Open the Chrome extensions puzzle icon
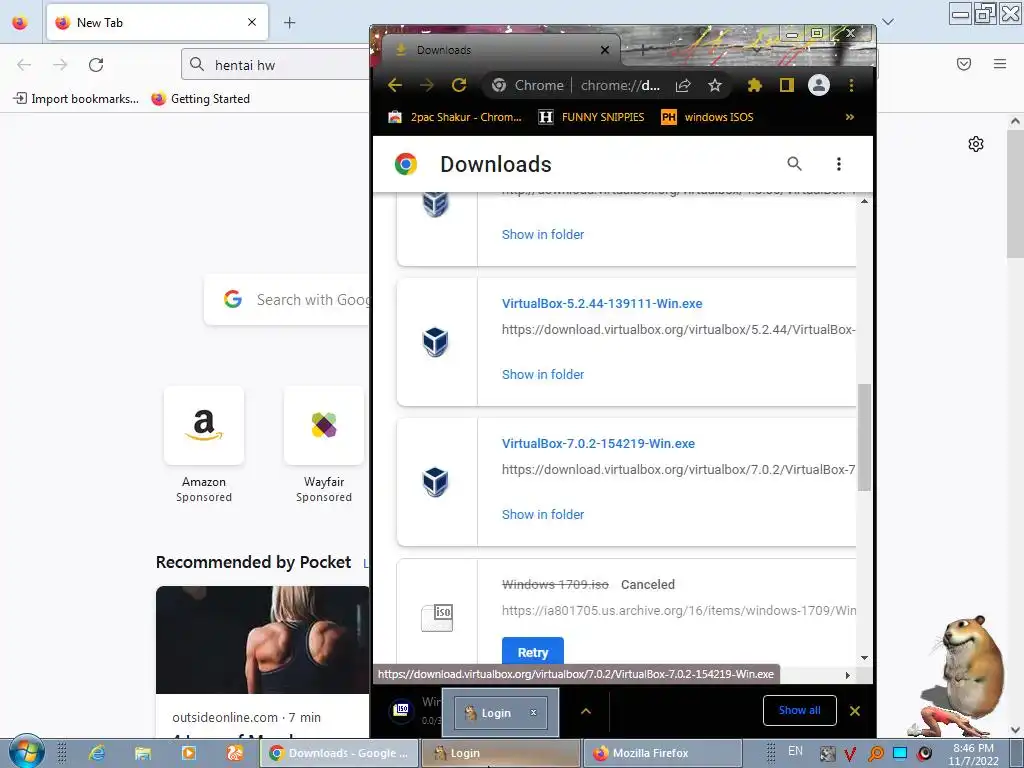 click(x=754, y=85)
